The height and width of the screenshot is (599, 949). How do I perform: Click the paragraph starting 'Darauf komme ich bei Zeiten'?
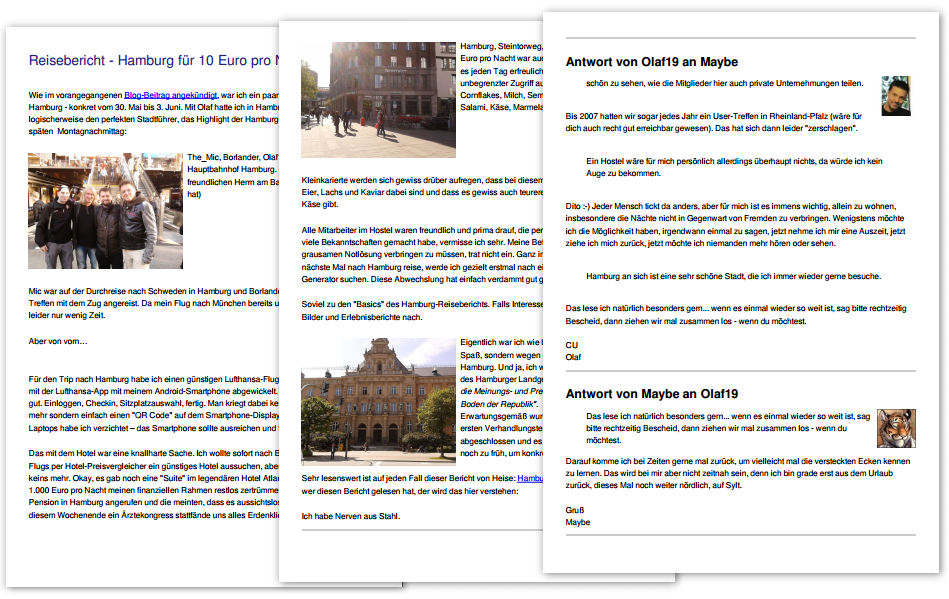click(738, 473)
